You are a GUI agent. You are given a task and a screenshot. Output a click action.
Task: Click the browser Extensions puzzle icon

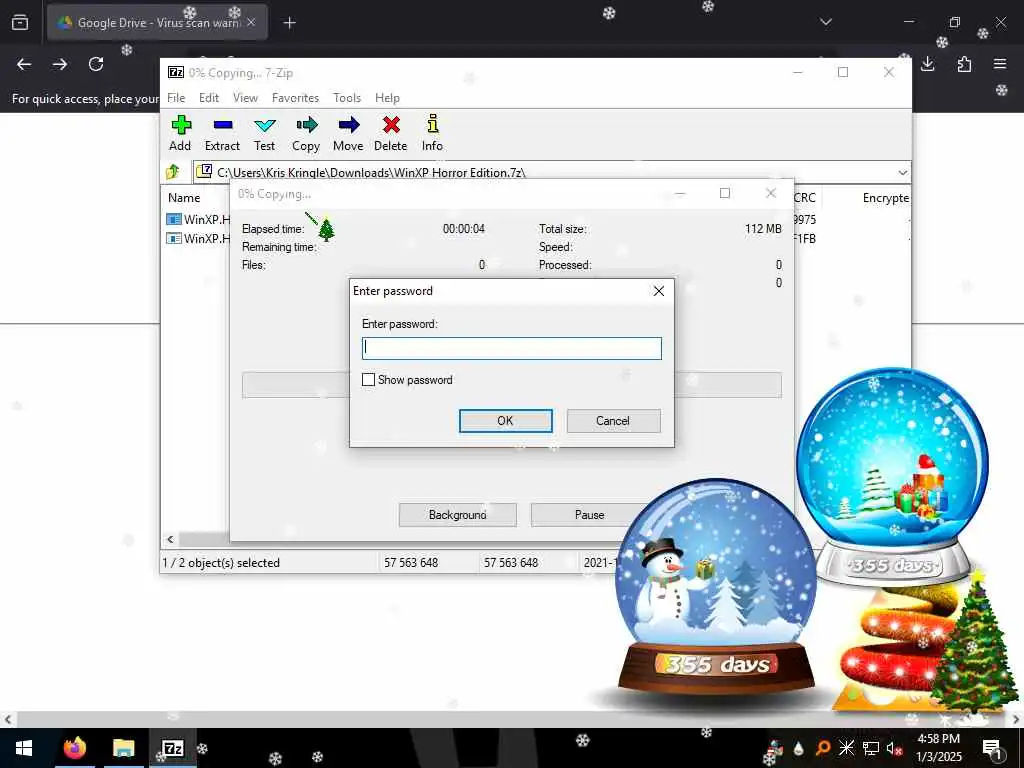tap(964, 64)
